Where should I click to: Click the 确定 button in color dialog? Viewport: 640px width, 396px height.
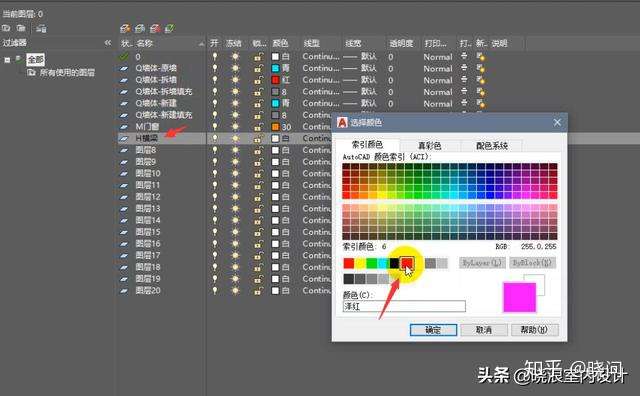coord(433,330)
